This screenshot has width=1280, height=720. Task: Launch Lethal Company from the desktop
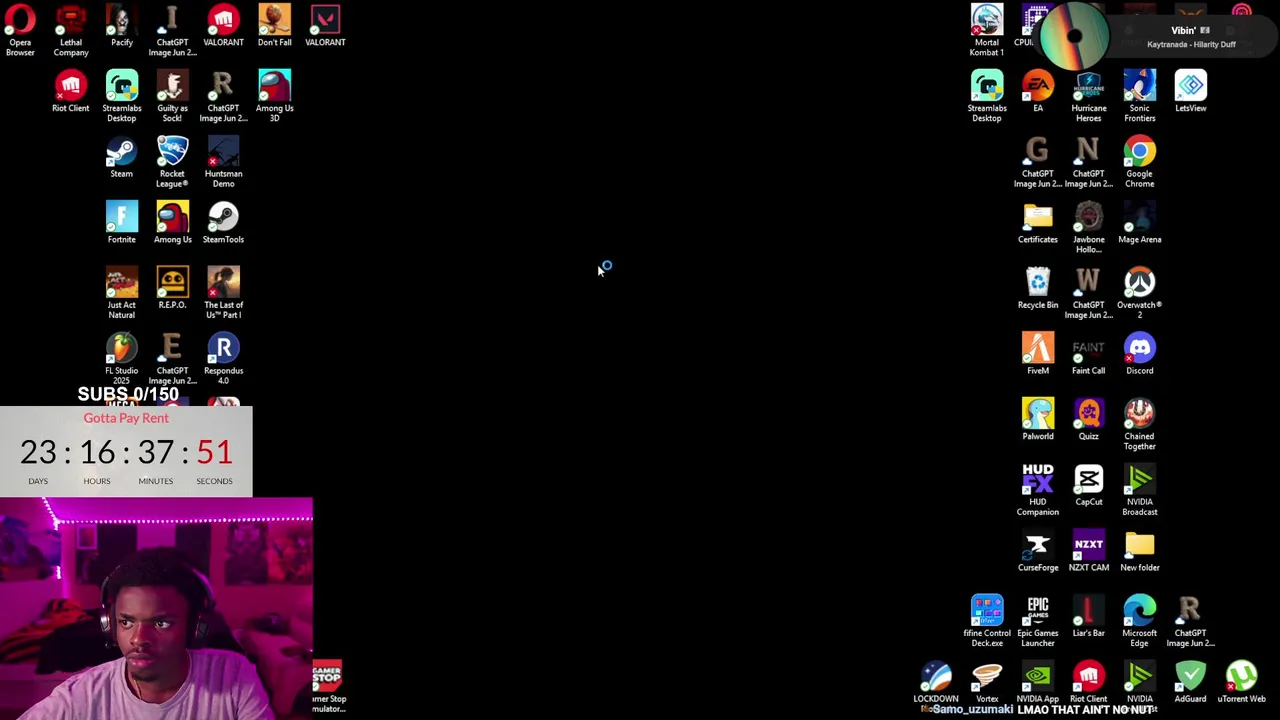pyautogui.click(x=71, y=28)
